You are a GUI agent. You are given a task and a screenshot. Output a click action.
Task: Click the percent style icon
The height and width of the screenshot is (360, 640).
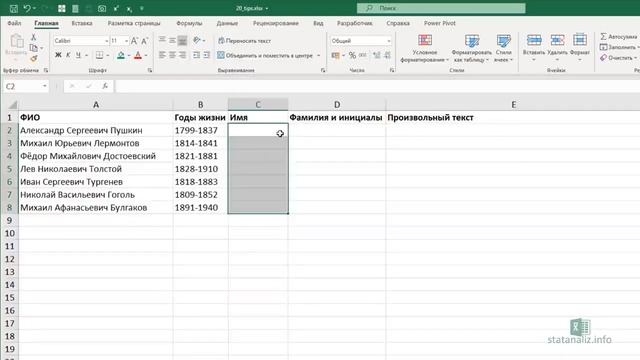click(x=352, y=55)
